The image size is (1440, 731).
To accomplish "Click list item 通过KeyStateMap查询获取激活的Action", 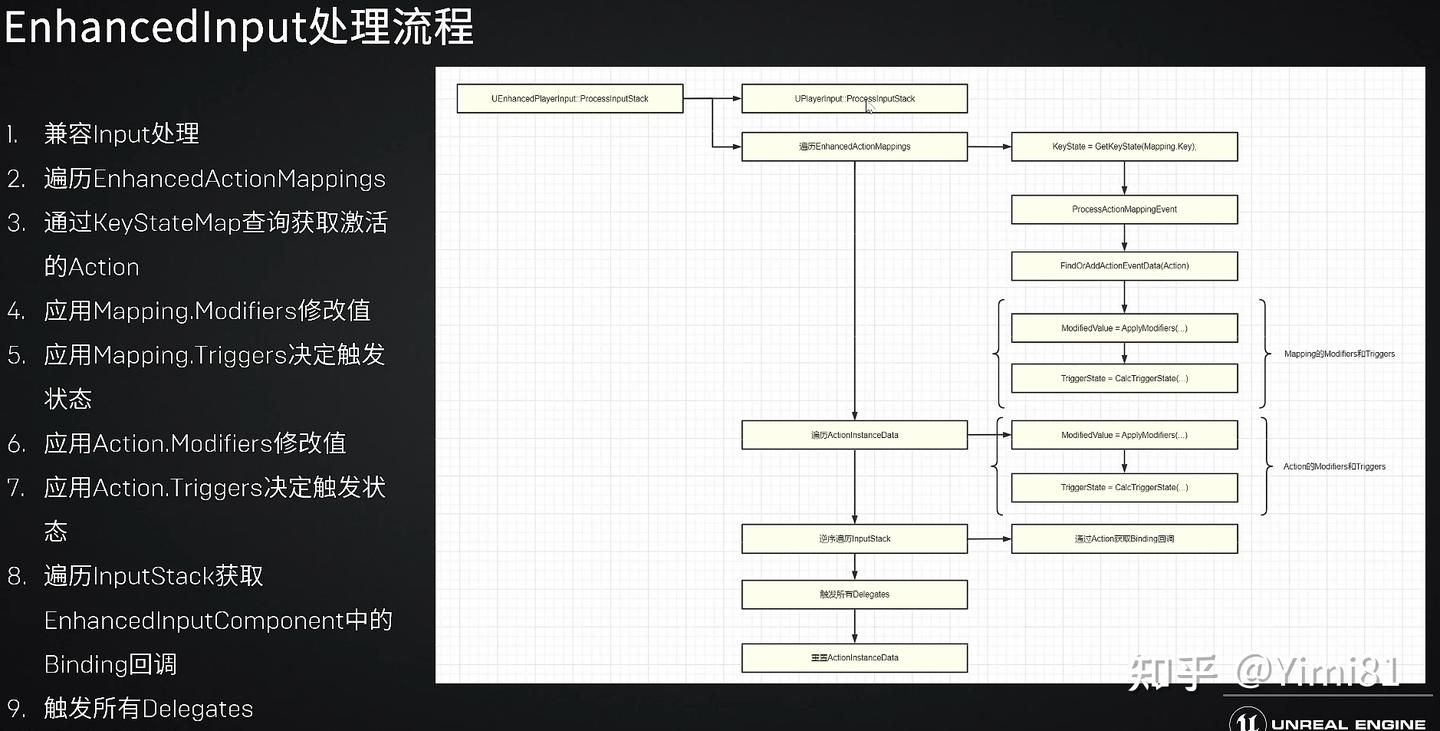I will tap(215, 245).
